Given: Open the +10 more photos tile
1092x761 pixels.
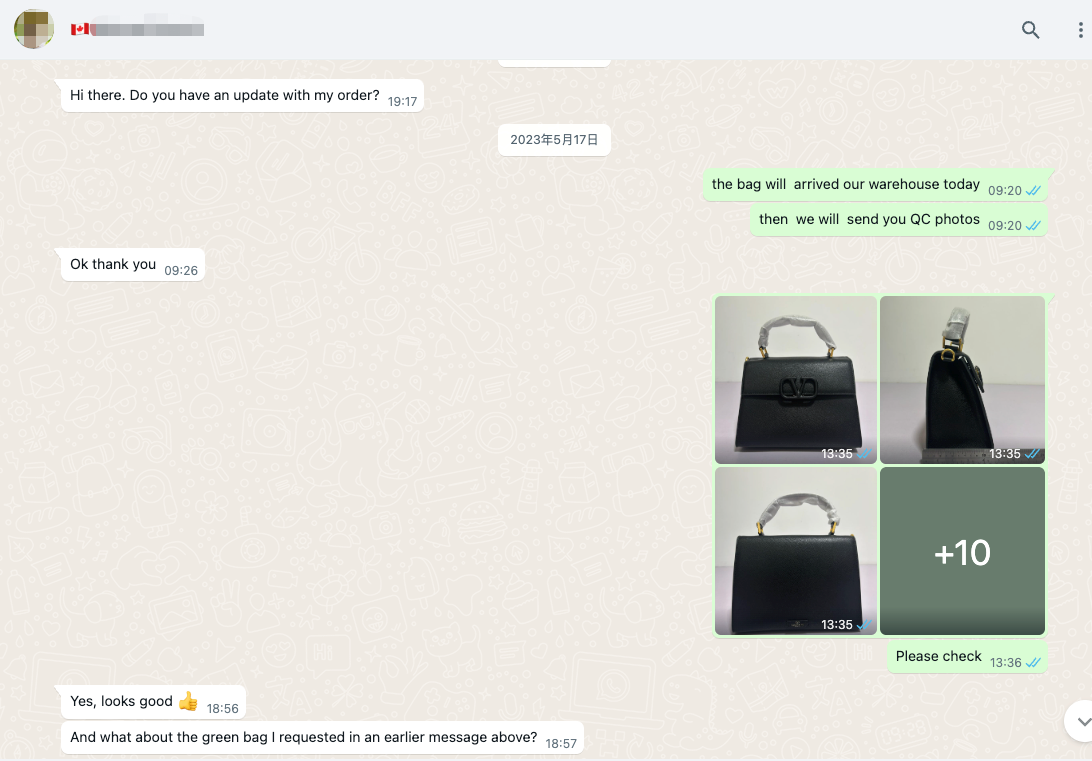Looking at the screenshot, I should coord(962,551).
